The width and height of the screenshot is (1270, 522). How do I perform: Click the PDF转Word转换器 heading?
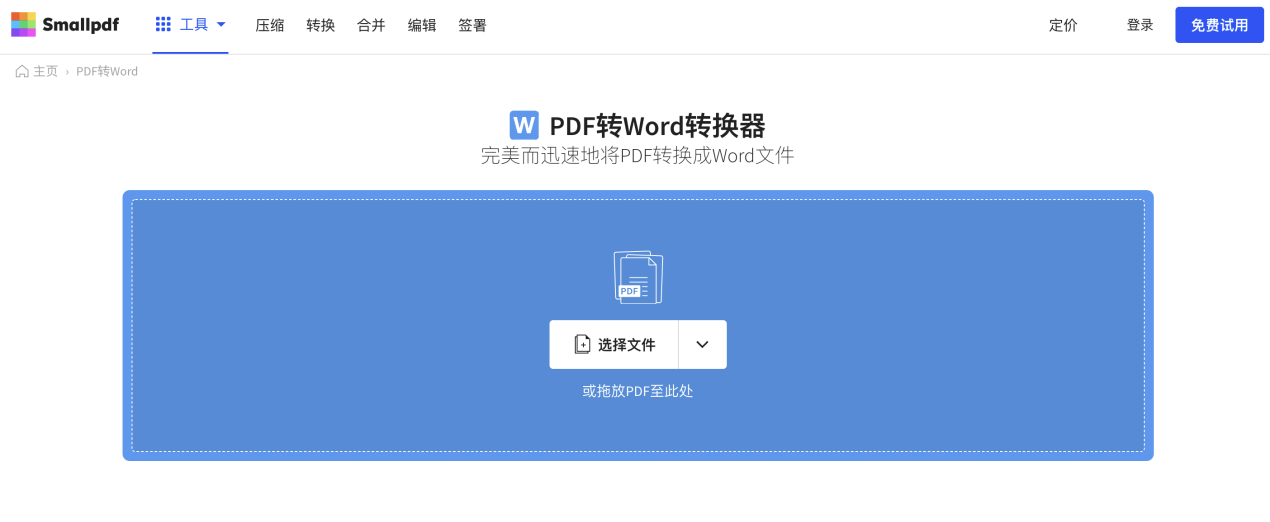[x=657, y=126]
